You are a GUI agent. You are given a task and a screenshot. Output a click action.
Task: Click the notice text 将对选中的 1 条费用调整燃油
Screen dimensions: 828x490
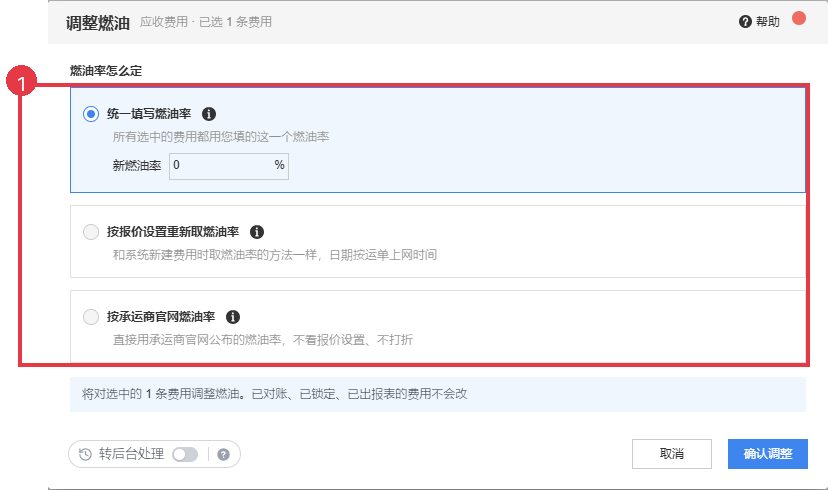click(161, 394)
